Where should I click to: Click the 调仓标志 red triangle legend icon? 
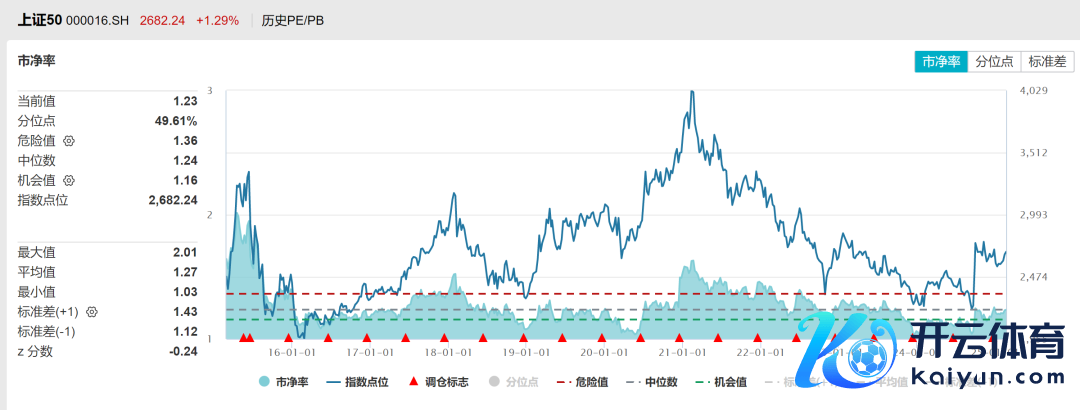click(415, 382)
